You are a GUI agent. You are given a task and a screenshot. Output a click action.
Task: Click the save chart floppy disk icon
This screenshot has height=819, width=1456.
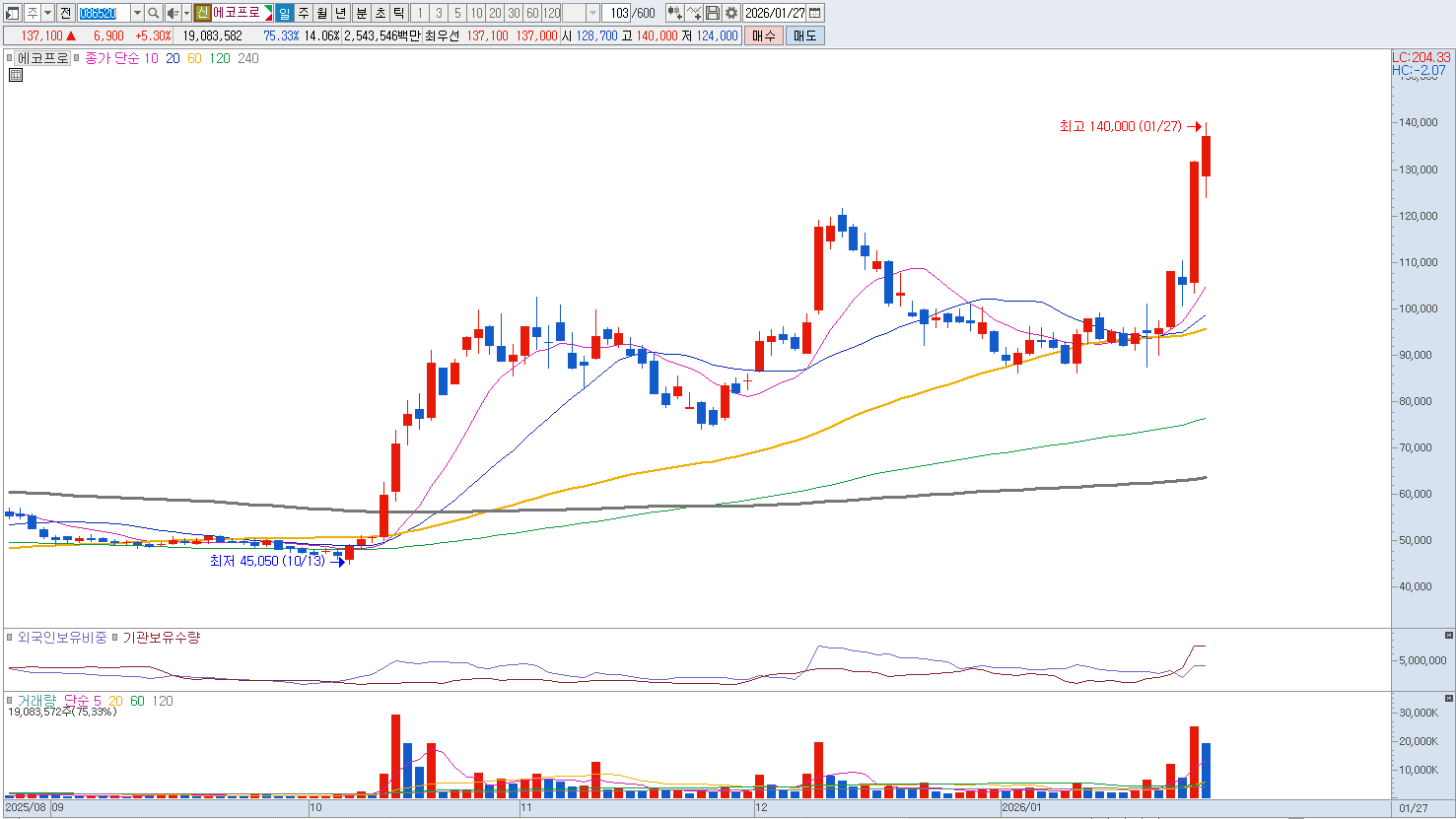click(x=713, y=13)
